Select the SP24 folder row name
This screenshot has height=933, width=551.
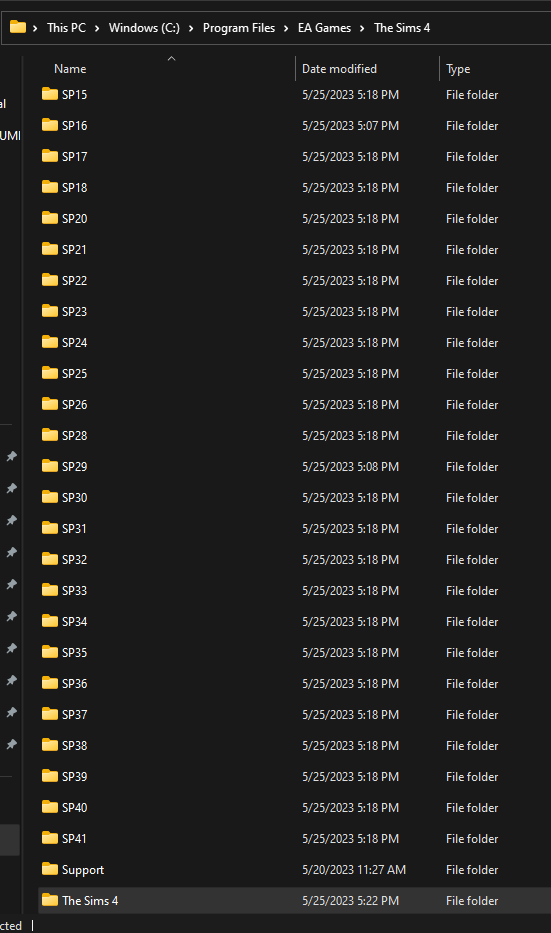point(74,343)
